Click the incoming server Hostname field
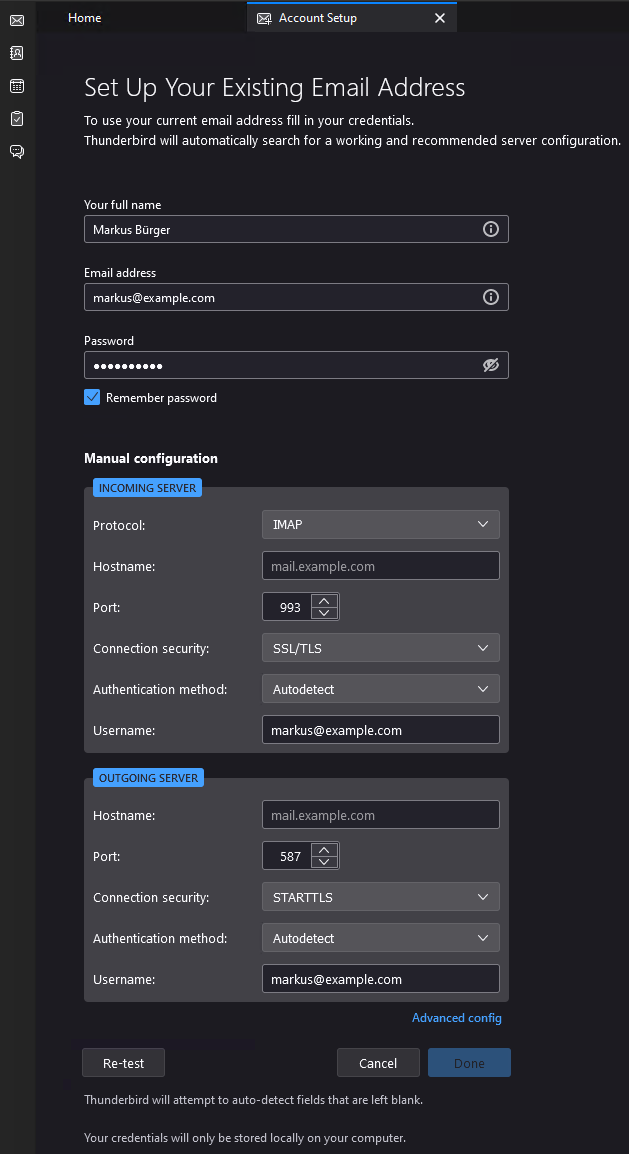 click(380, 566)
